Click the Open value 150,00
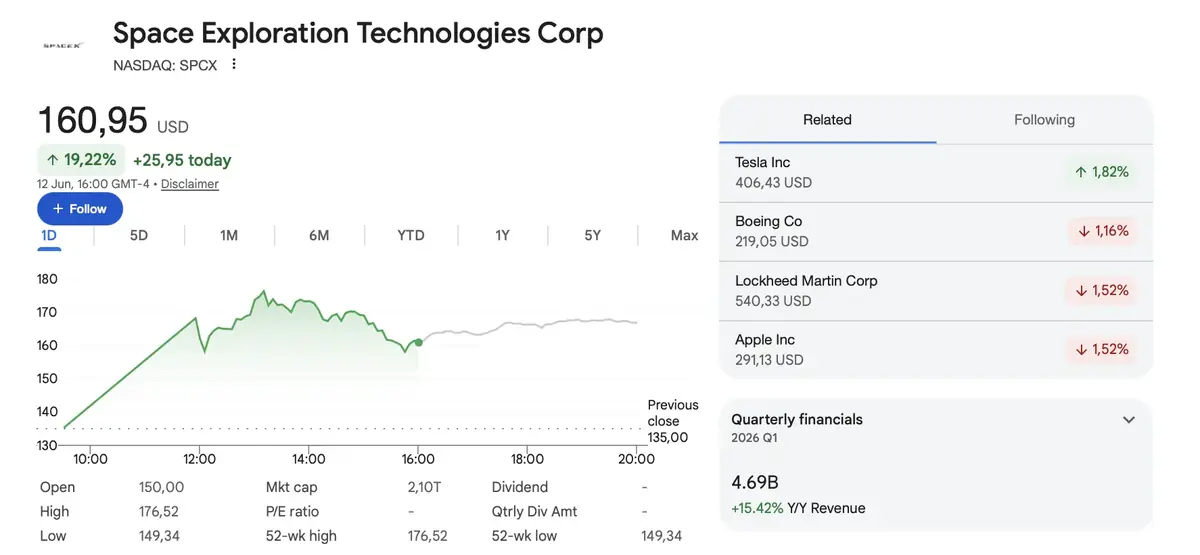1200x555 pixels. point(161,487)
